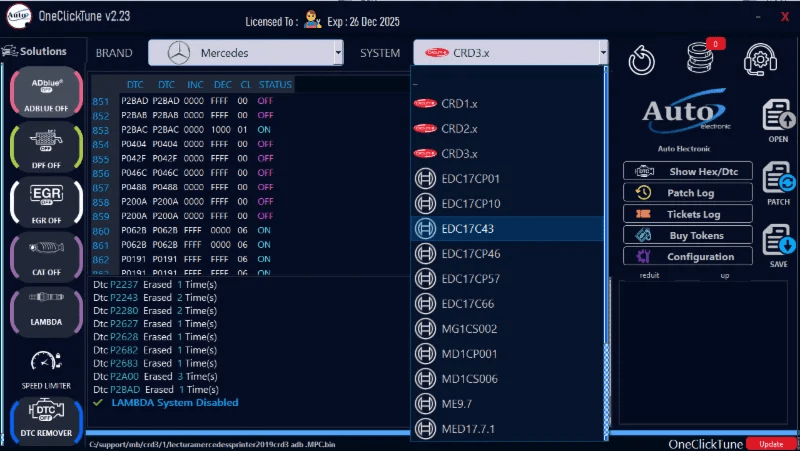Viewport: 800px width, 451px height.
Task: Click the INC column header
Action: pos(195,84)
